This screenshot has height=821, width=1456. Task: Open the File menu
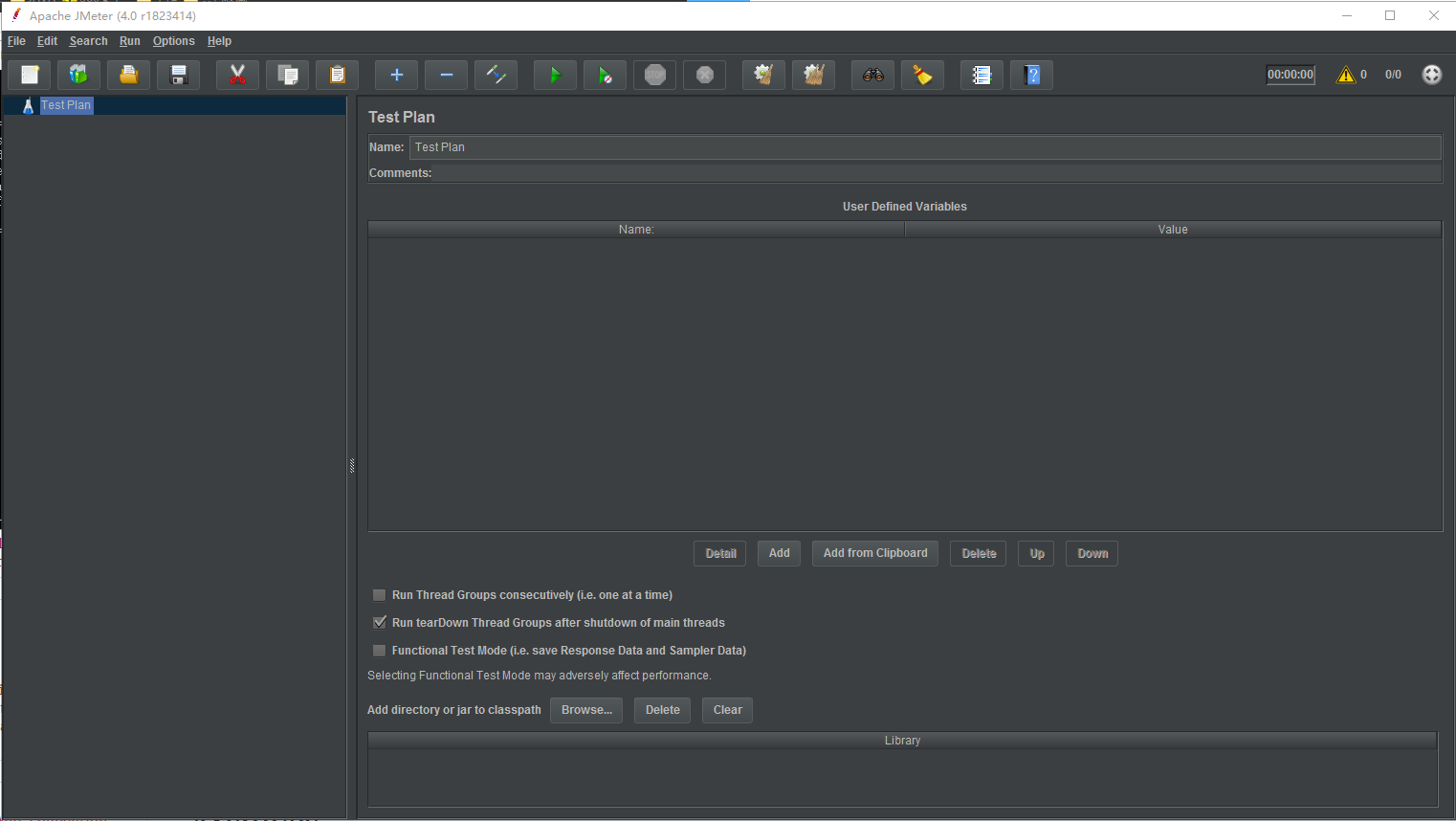click(17, 41)
